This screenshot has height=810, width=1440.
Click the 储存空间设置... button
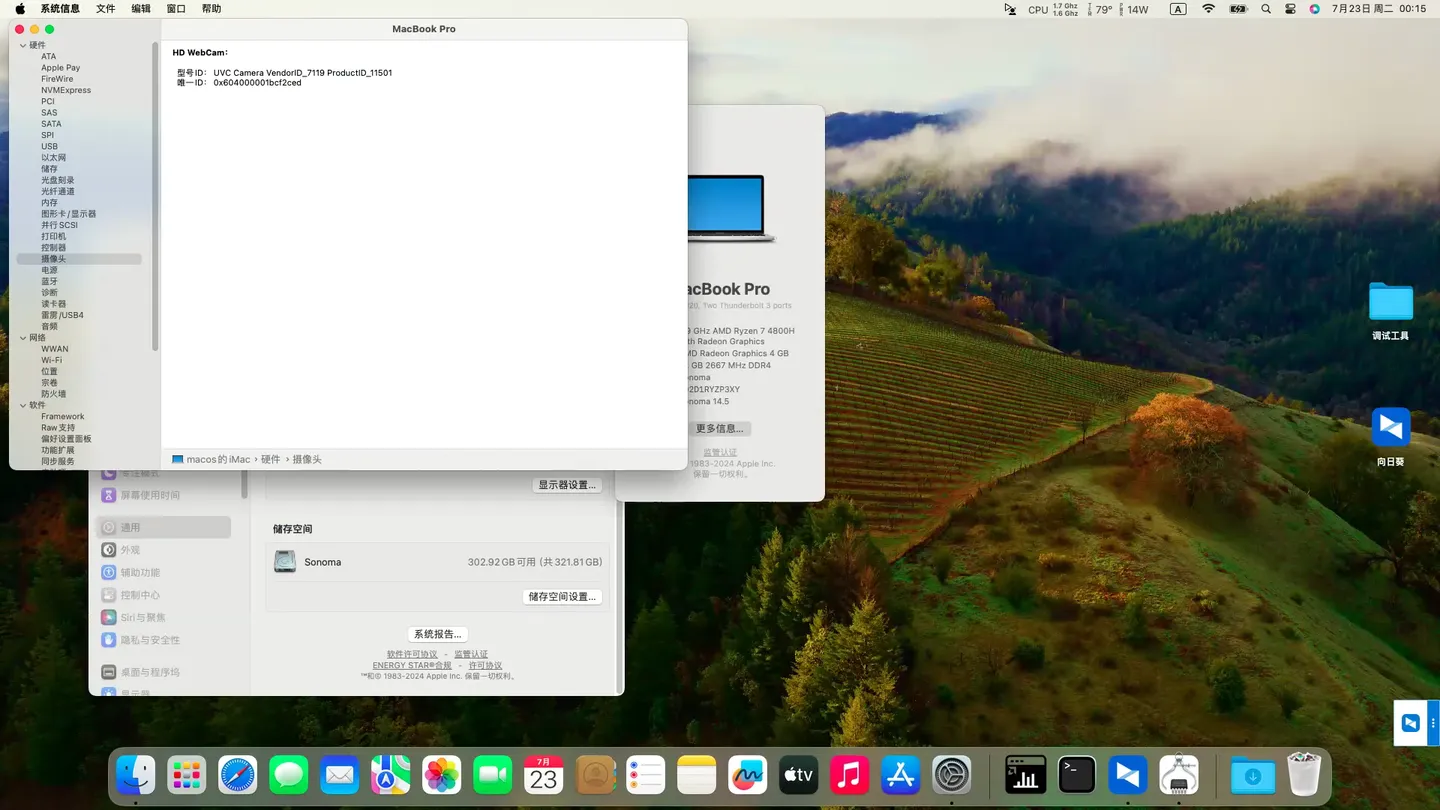tap(562, 597)
